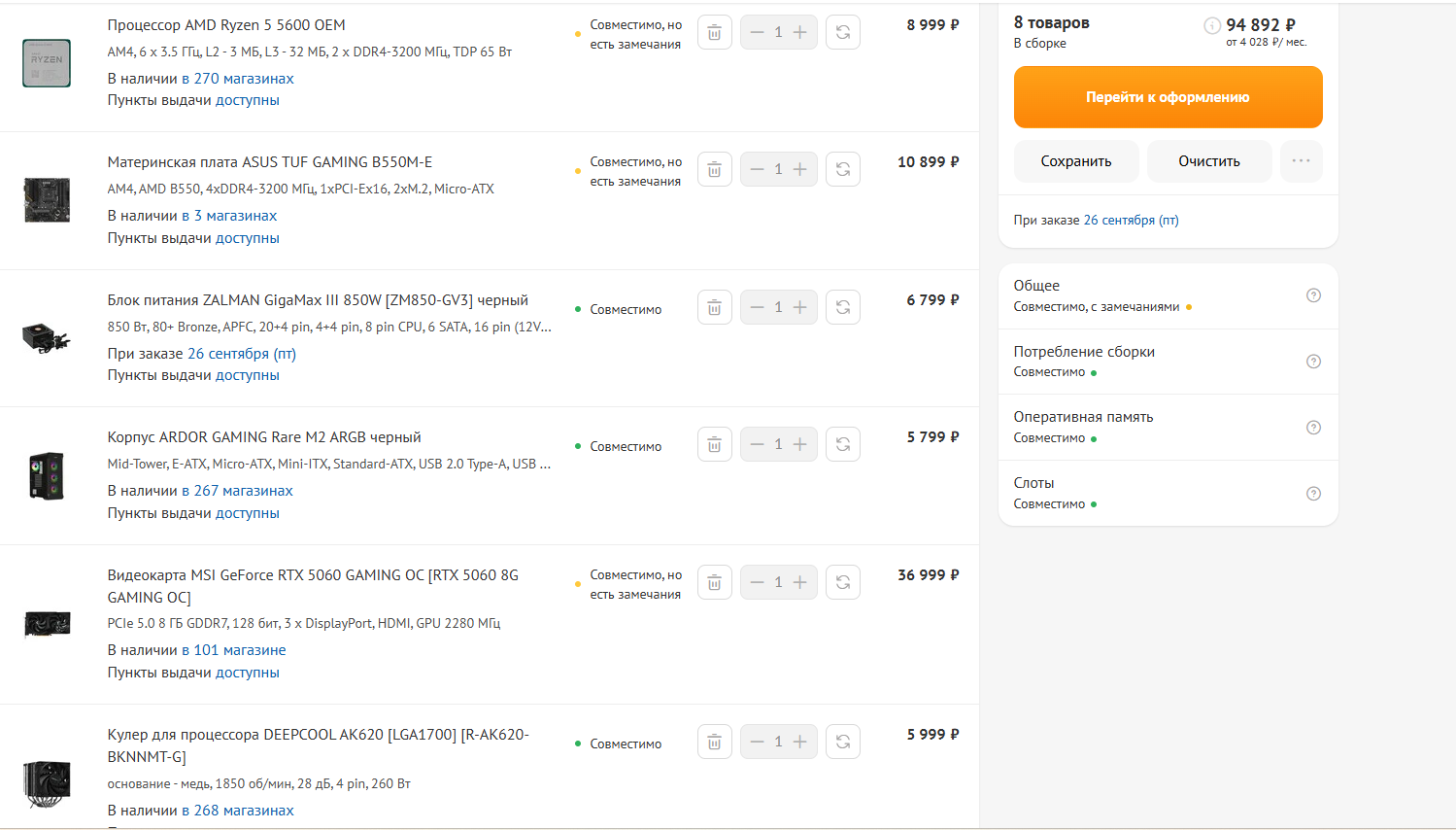Viewport: 1456px width, 830px height.
Task: Open the 26 сентября delivery date in summary panel
Action: 1131,221
